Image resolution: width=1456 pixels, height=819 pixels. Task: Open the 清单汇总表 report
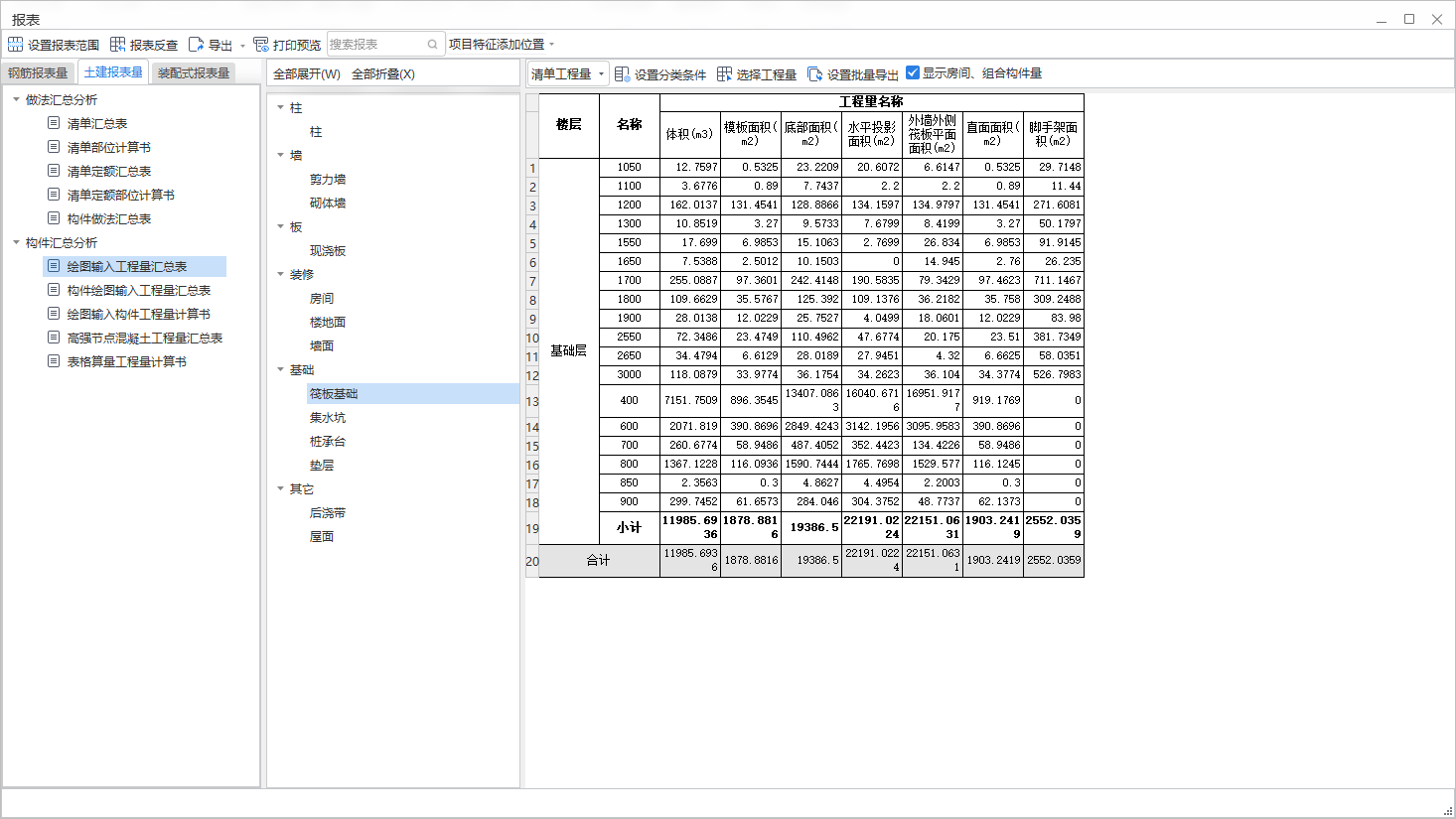coord(97,123)
